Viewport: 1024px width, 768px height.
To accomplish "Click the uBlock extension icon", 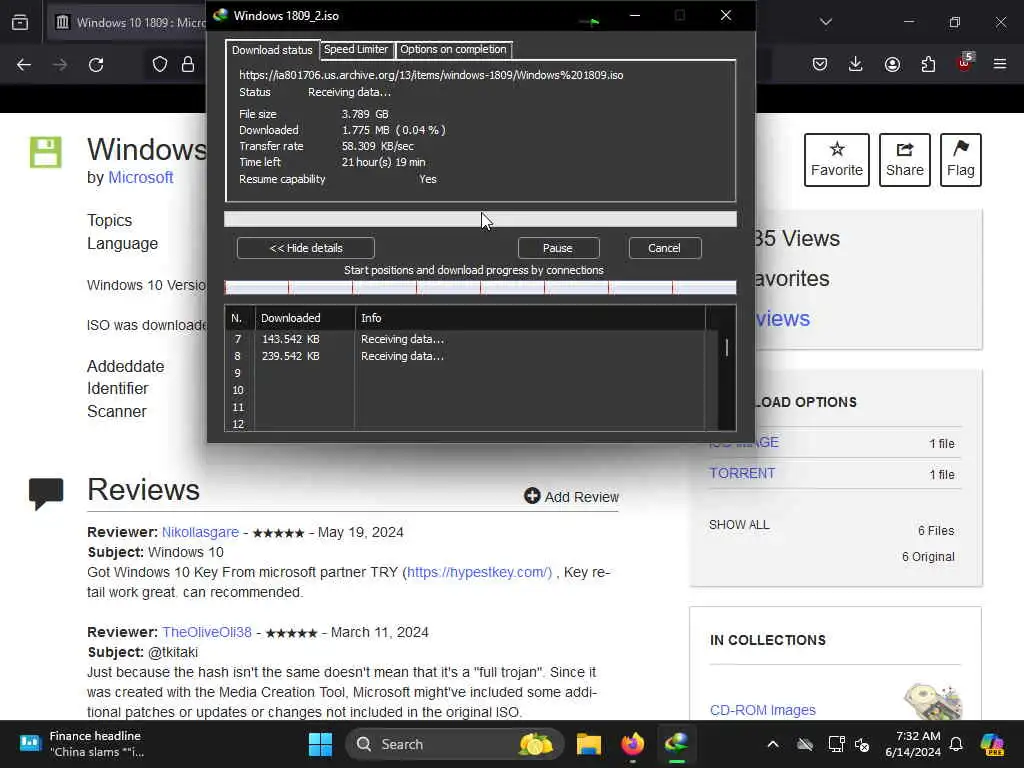I will click(x=965, y=63).
